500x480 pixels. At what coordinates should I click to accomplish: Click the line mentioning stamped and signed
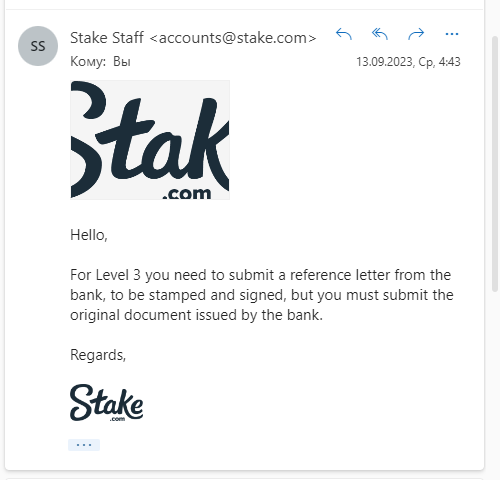262,295
